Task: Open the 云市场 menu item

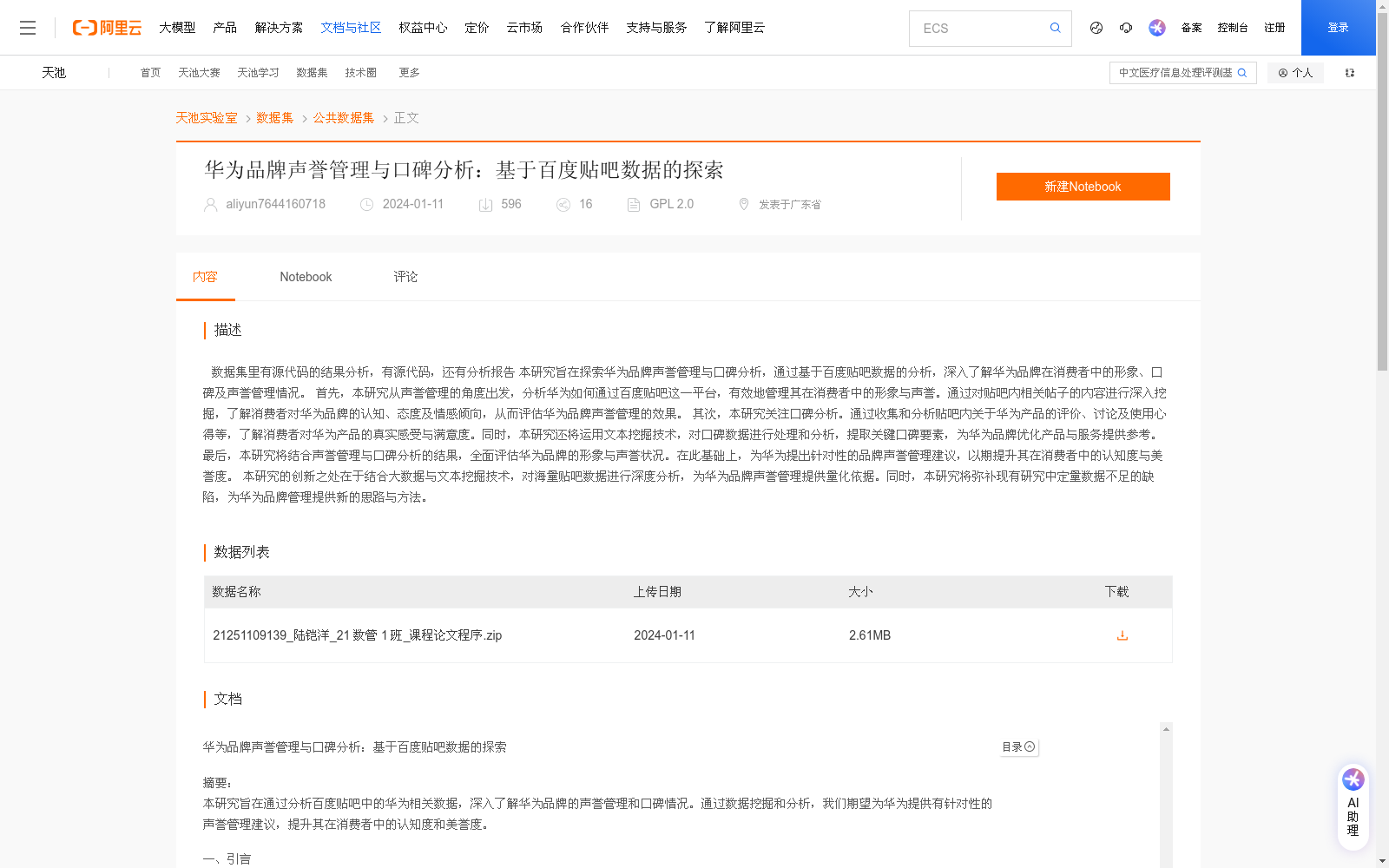Action: (x=524, y=28)
